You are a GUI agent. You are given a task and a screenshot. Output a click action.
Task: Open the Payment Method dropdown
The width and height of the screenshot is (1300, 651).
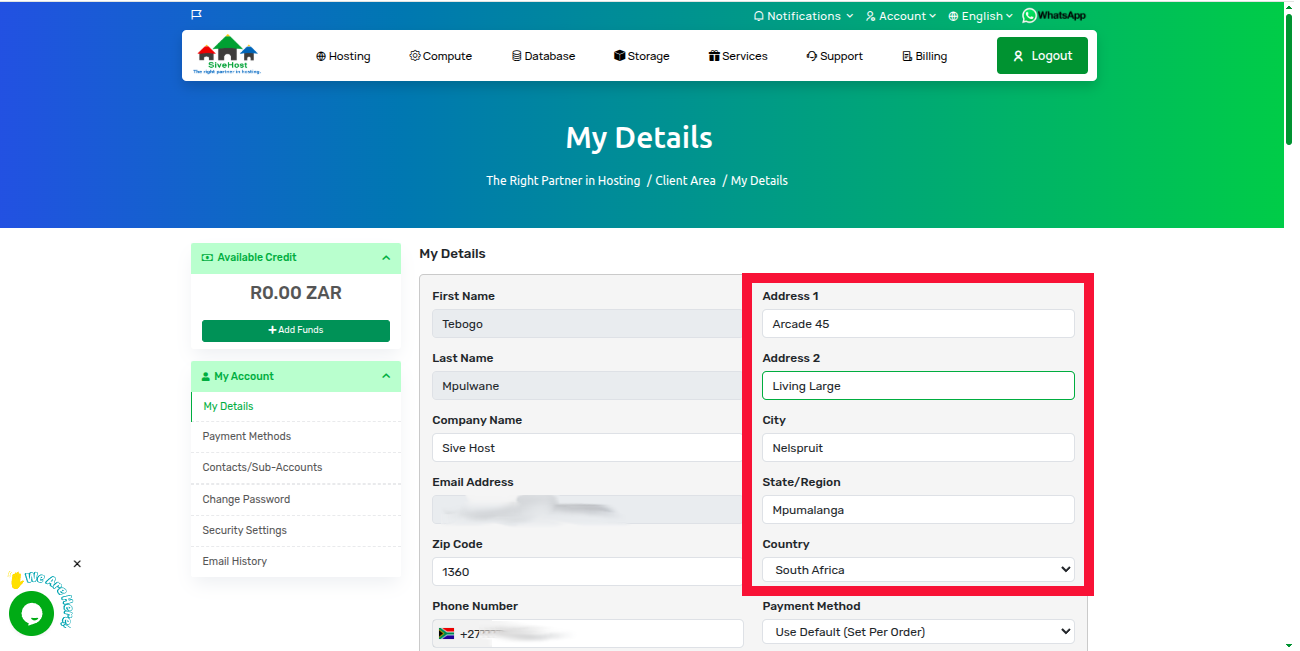(918, 632)
